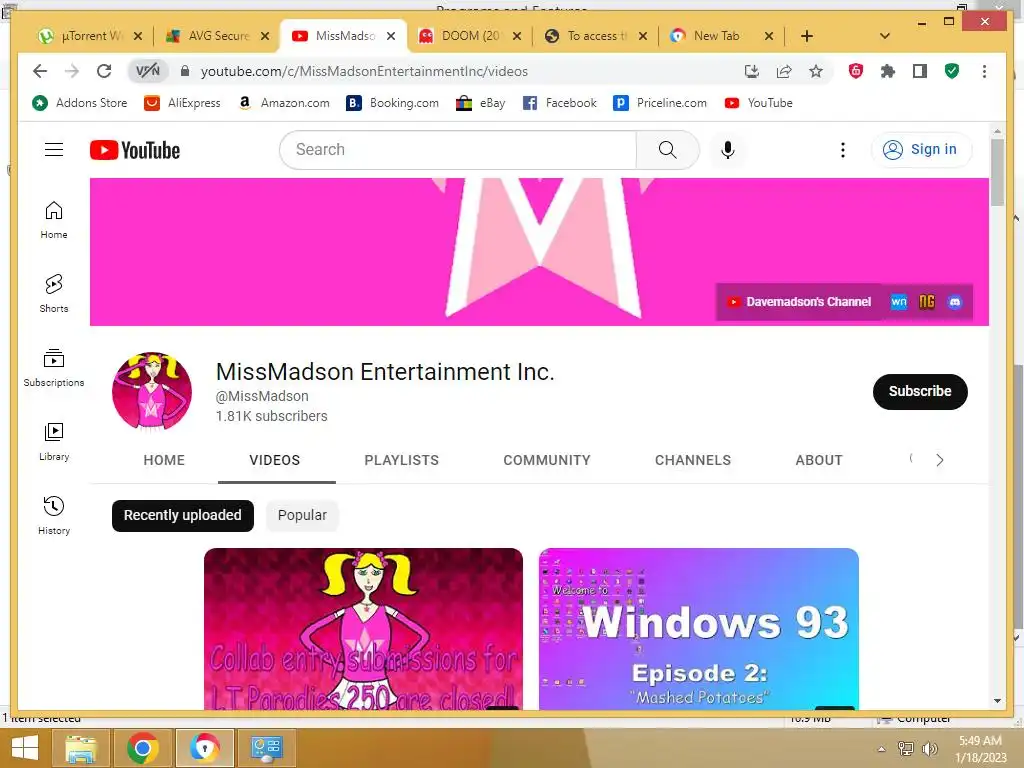Expand the tab search dropdown arrow
The image size is (1024, 768).
pyautogui.click(x=884, y=36)
